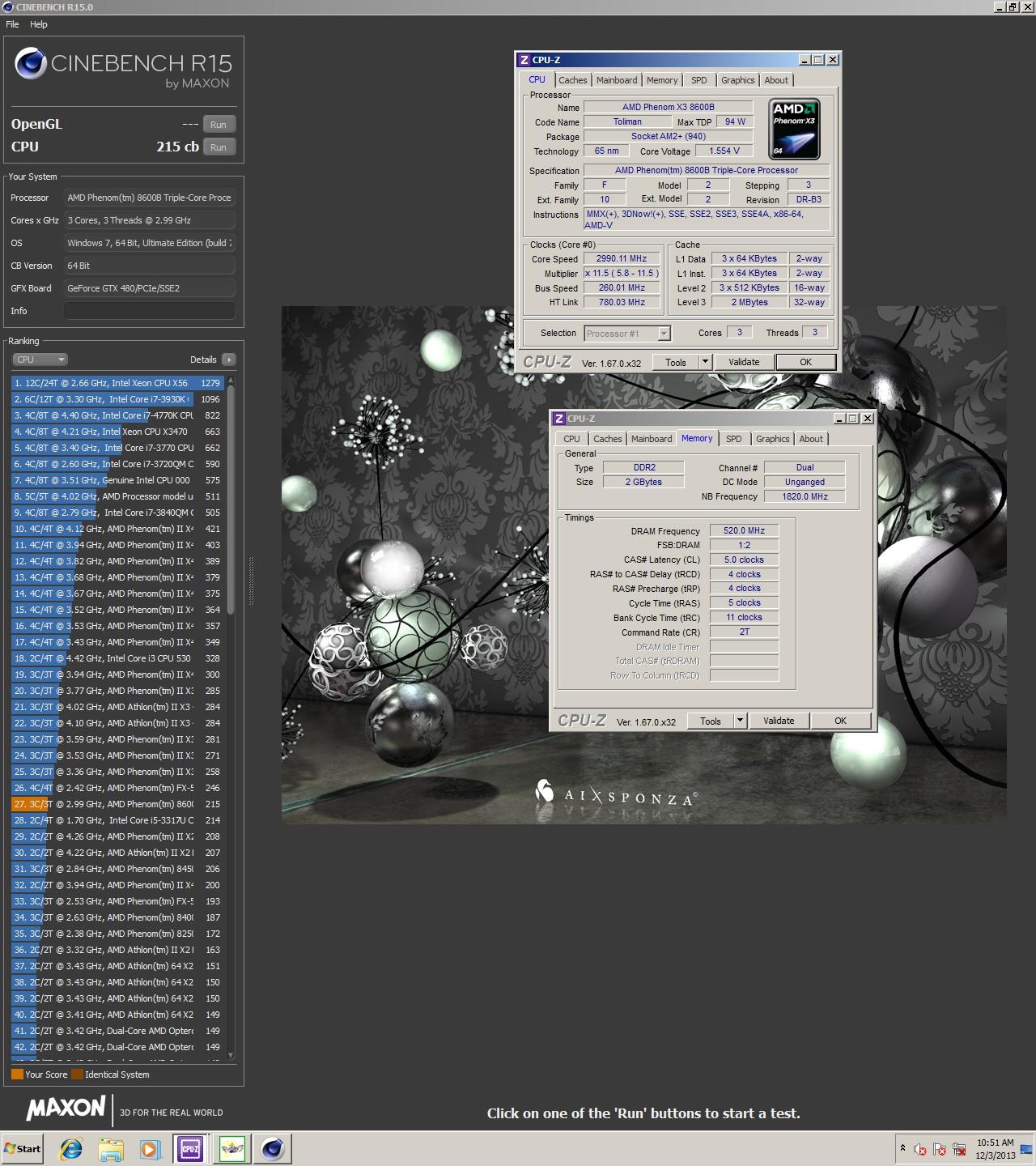
Task: Click the panel resize handle beside ranking list
Action: 250,580
